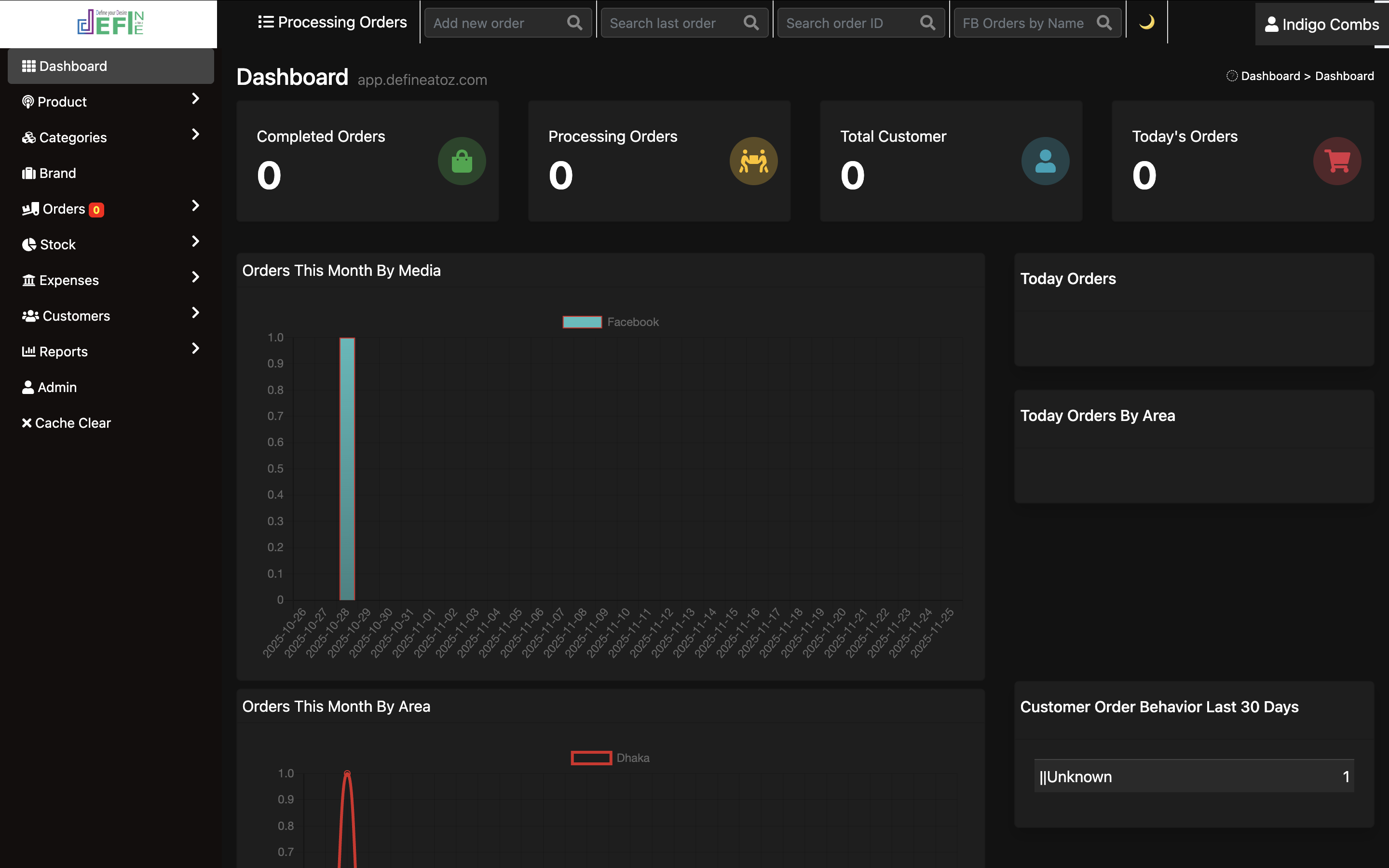1389x868 pixels.
Task: Open Reports via its bar chart icon
Action: pos(29,351)
